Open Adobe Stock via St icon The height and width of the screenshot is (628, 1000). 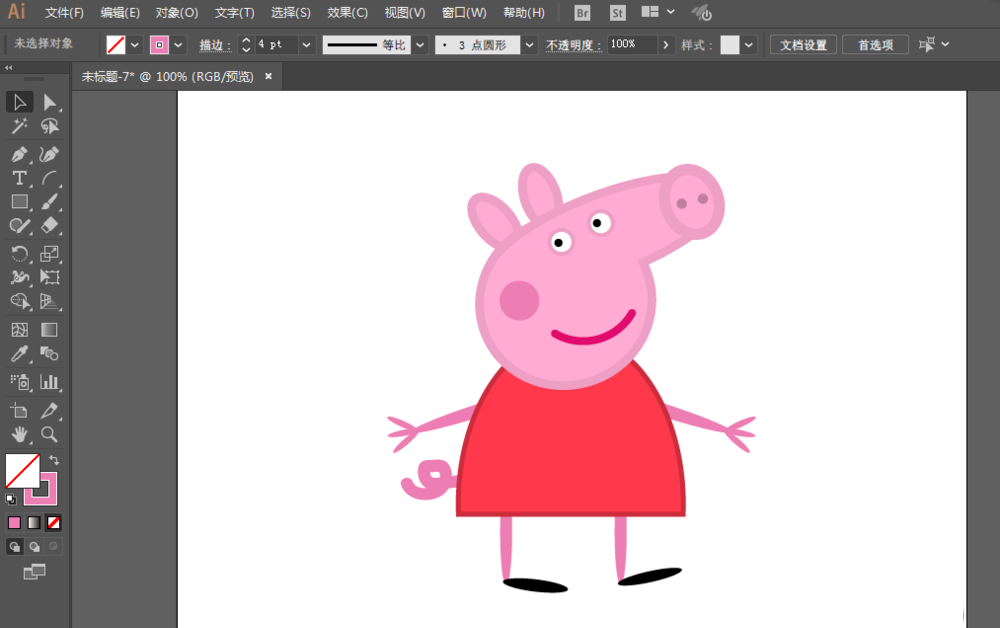617,13
